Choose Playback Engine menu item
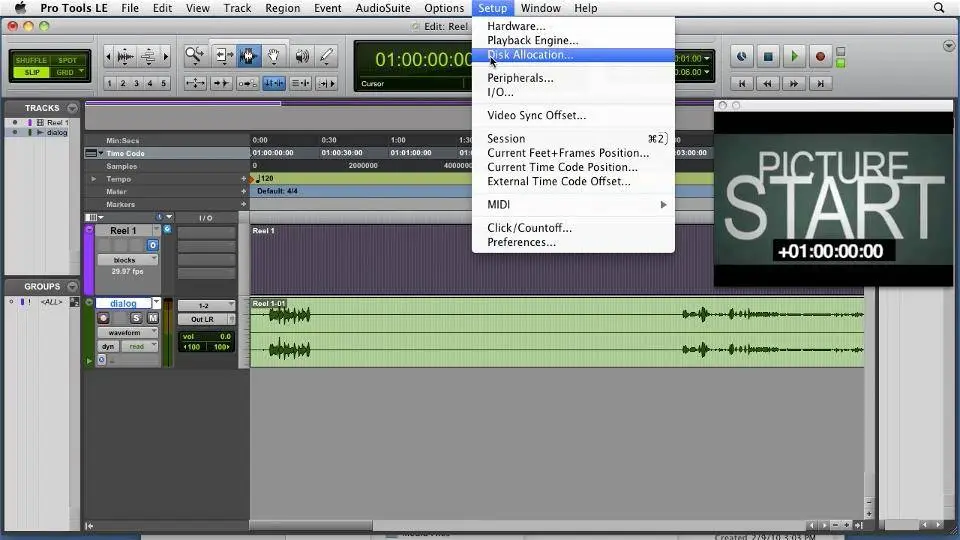 573,40
